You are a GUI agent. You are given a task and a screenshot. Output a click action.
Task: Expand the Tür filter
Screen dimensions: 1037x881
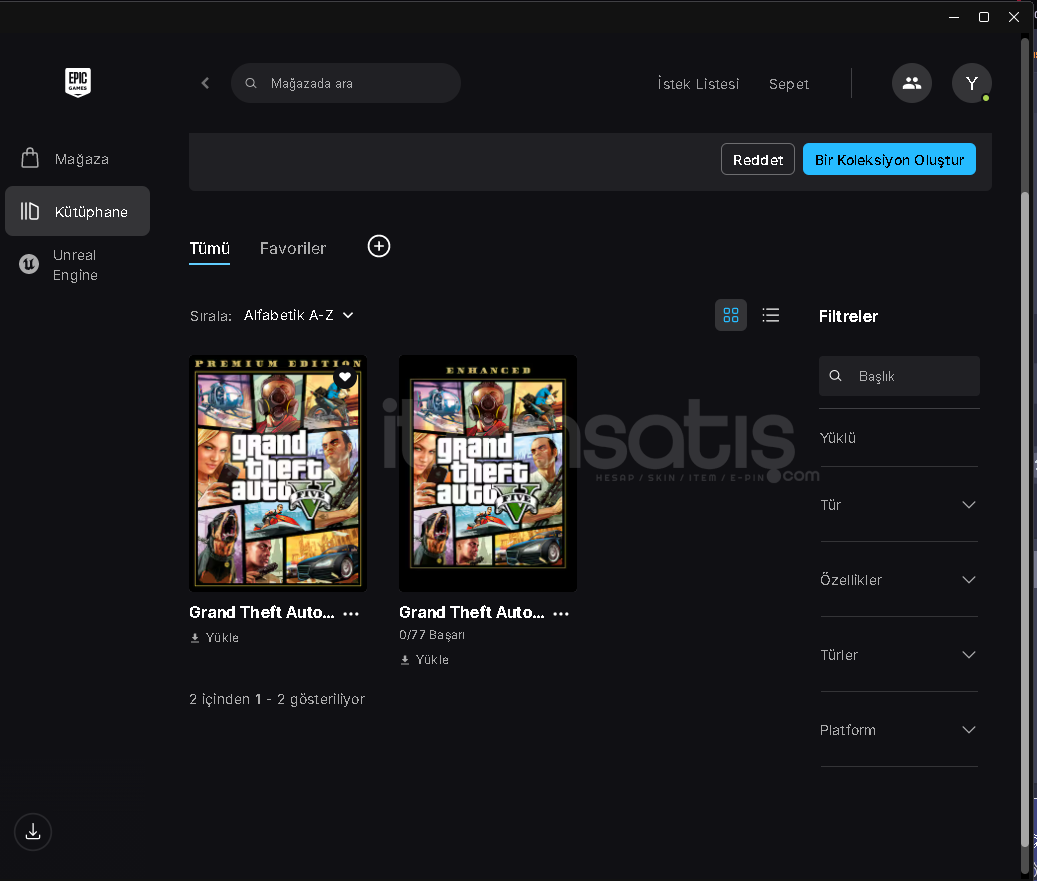coord(899,505)
